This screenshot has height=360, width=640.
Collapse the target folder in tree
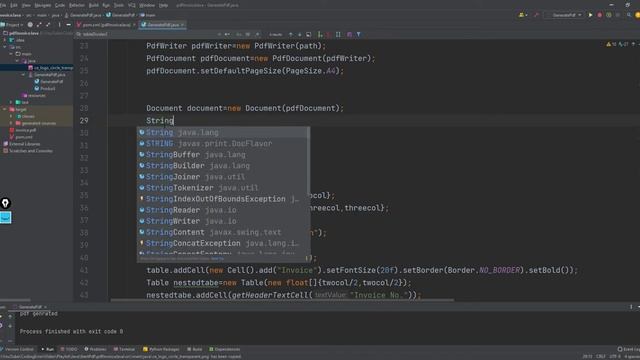tap(5, 109)
